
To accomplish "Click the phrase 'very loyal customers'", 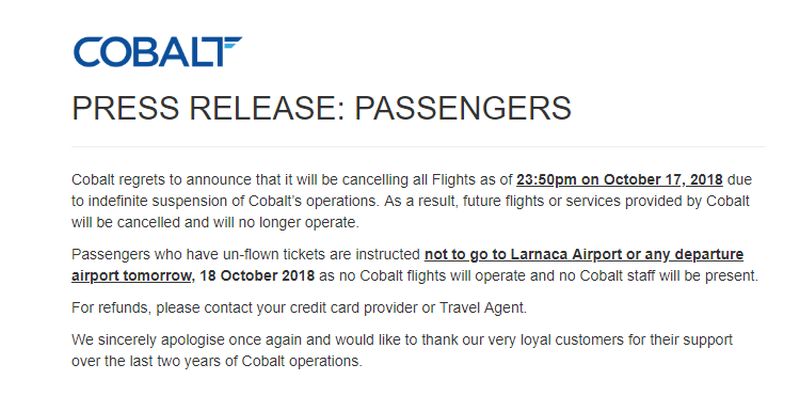I will coord(552,340).
